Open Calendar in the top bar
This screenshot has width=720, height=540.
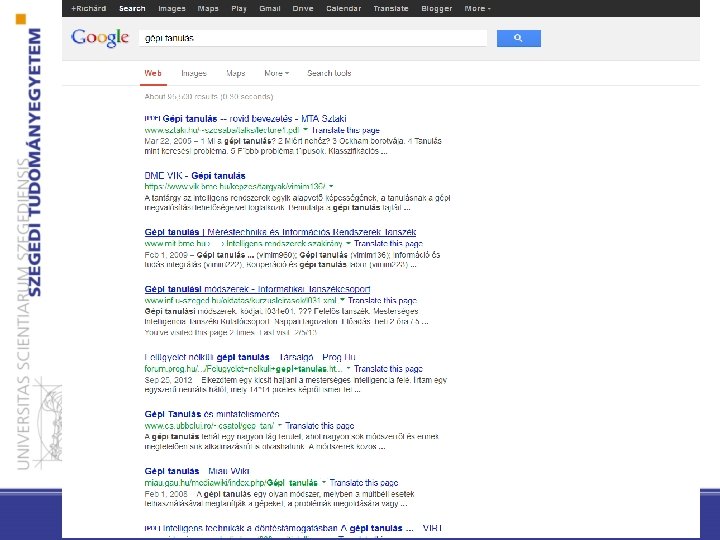pyautogui.click(x=343, y=8)
